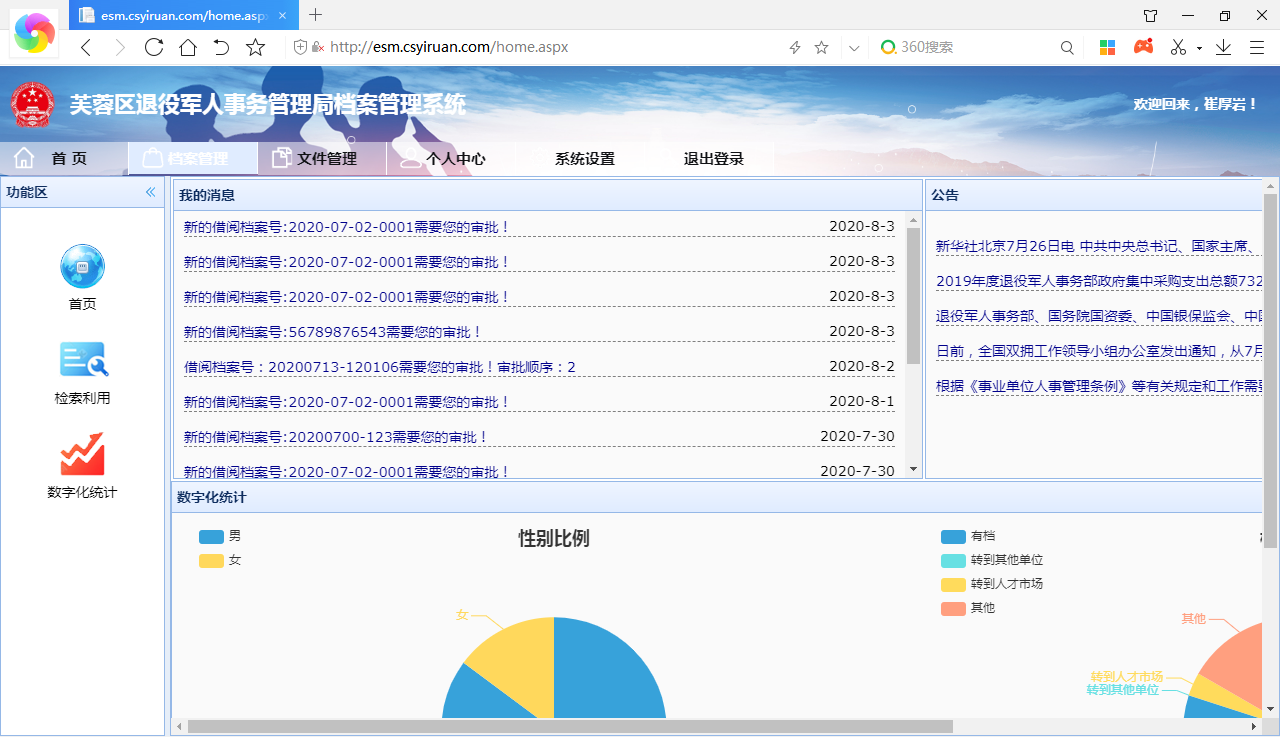Open the red game controller icon

point(1142,46)
